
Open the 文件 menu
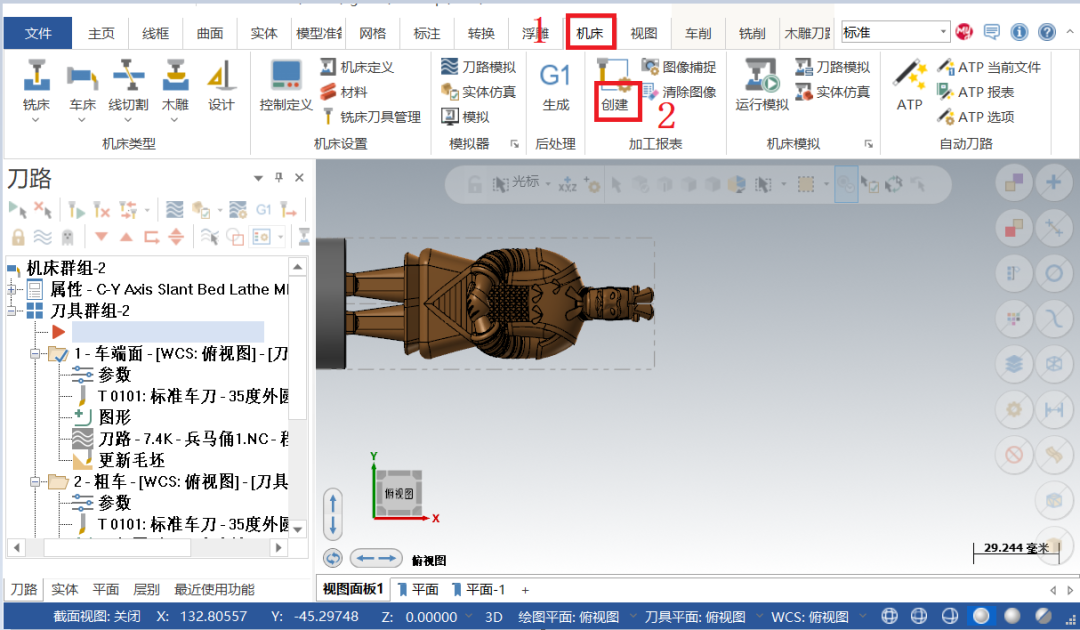pos(38,33)
